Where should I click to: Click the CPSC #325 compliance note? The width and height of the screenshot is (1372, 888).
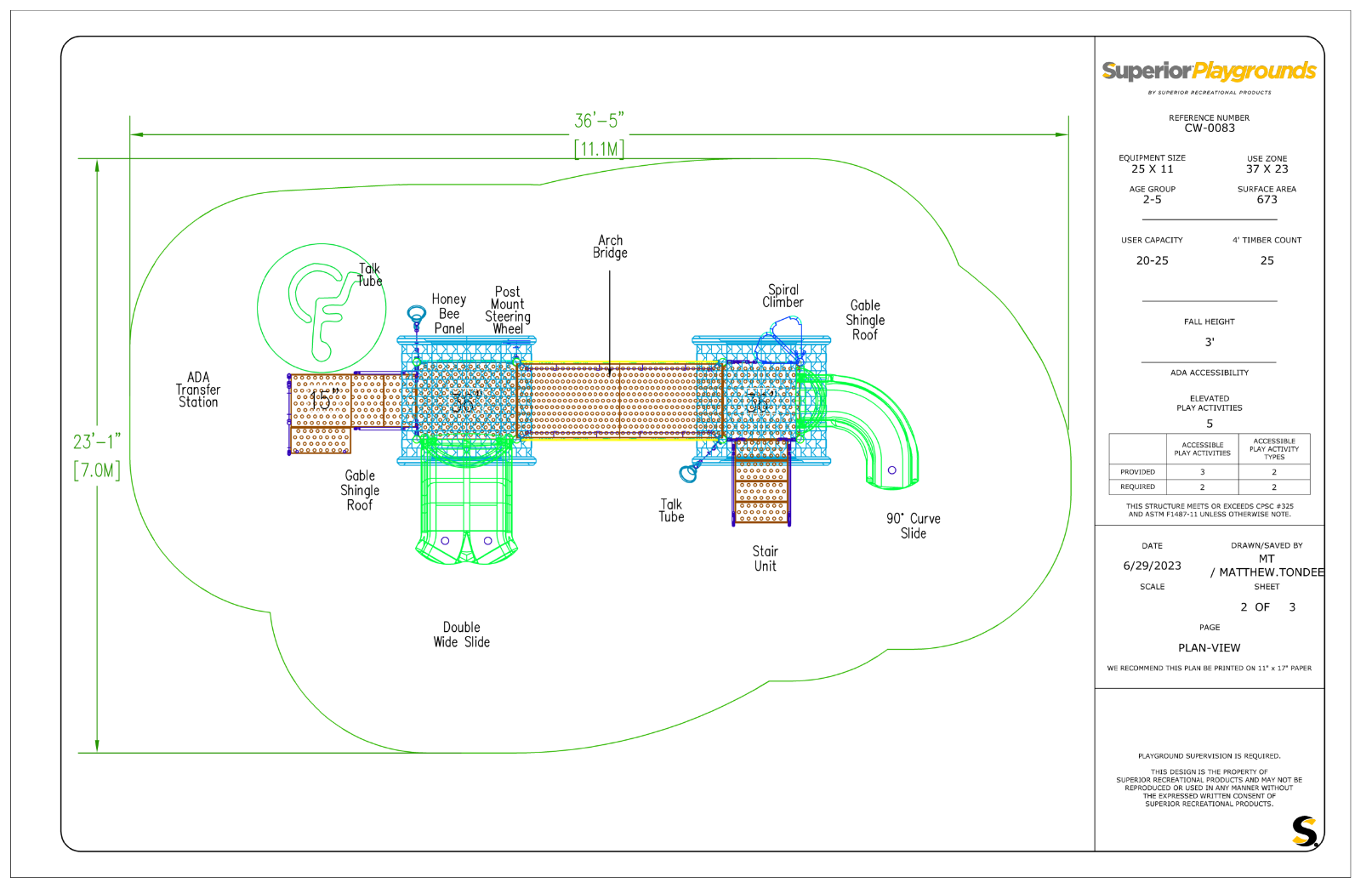coord(1209,510)
